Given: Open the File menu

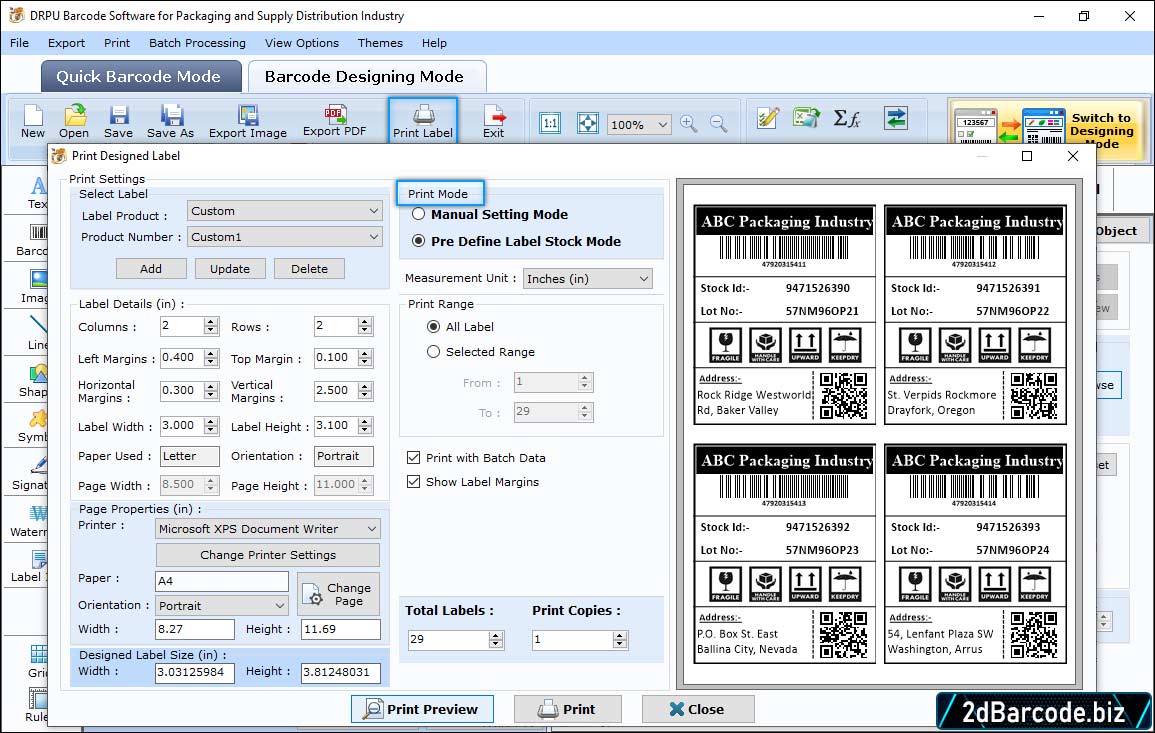Looking at the screenshot, I should coord(19,43).
